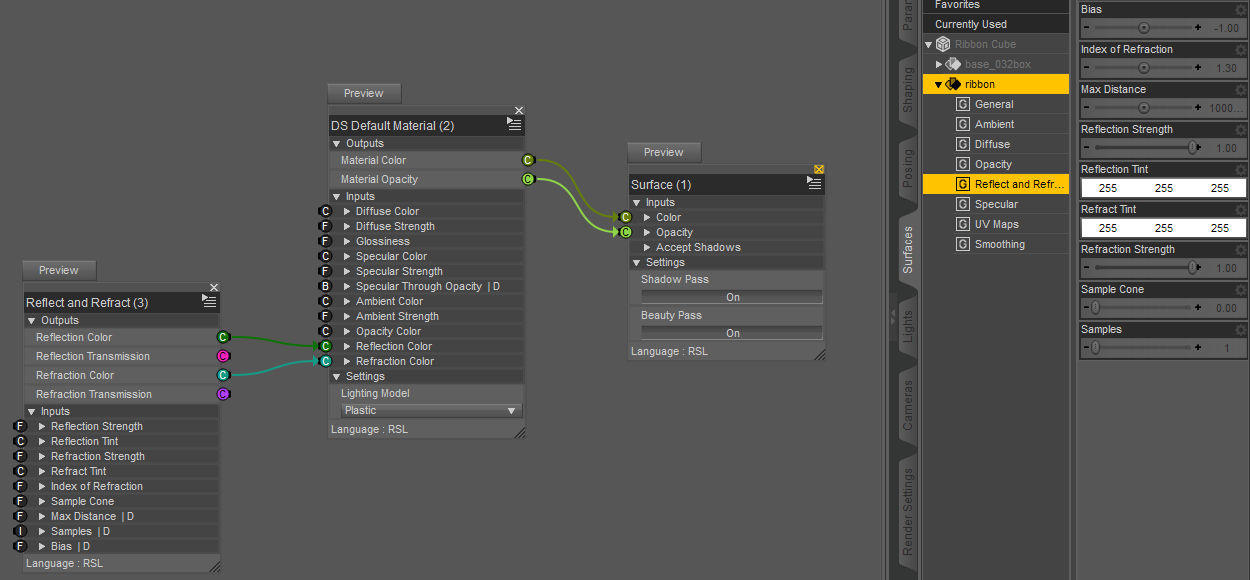Click Refraction Transmission purple output connector
Image resolution: width=1250 pixels, height=580 pixels.
[x=223, y=395]
